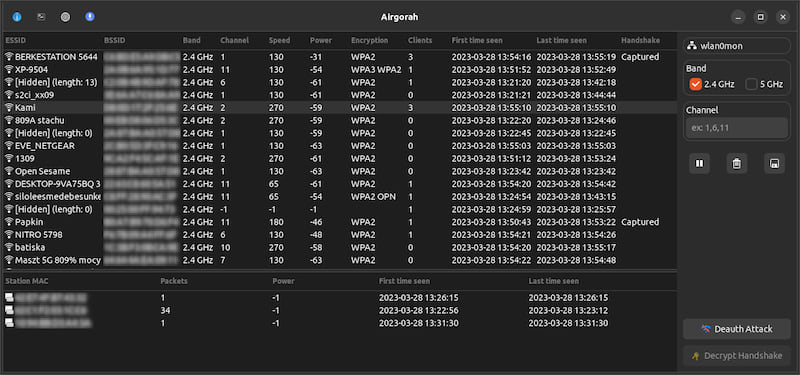Select station first seen at 13:31:30
The width and height of the screenshot is (800, 375).
[339, 323]
